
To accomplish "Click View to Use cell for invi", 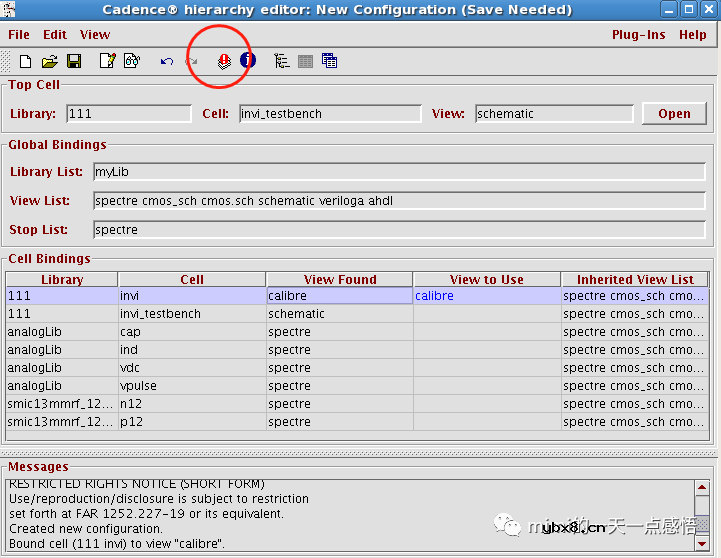I will pos(486,296).
